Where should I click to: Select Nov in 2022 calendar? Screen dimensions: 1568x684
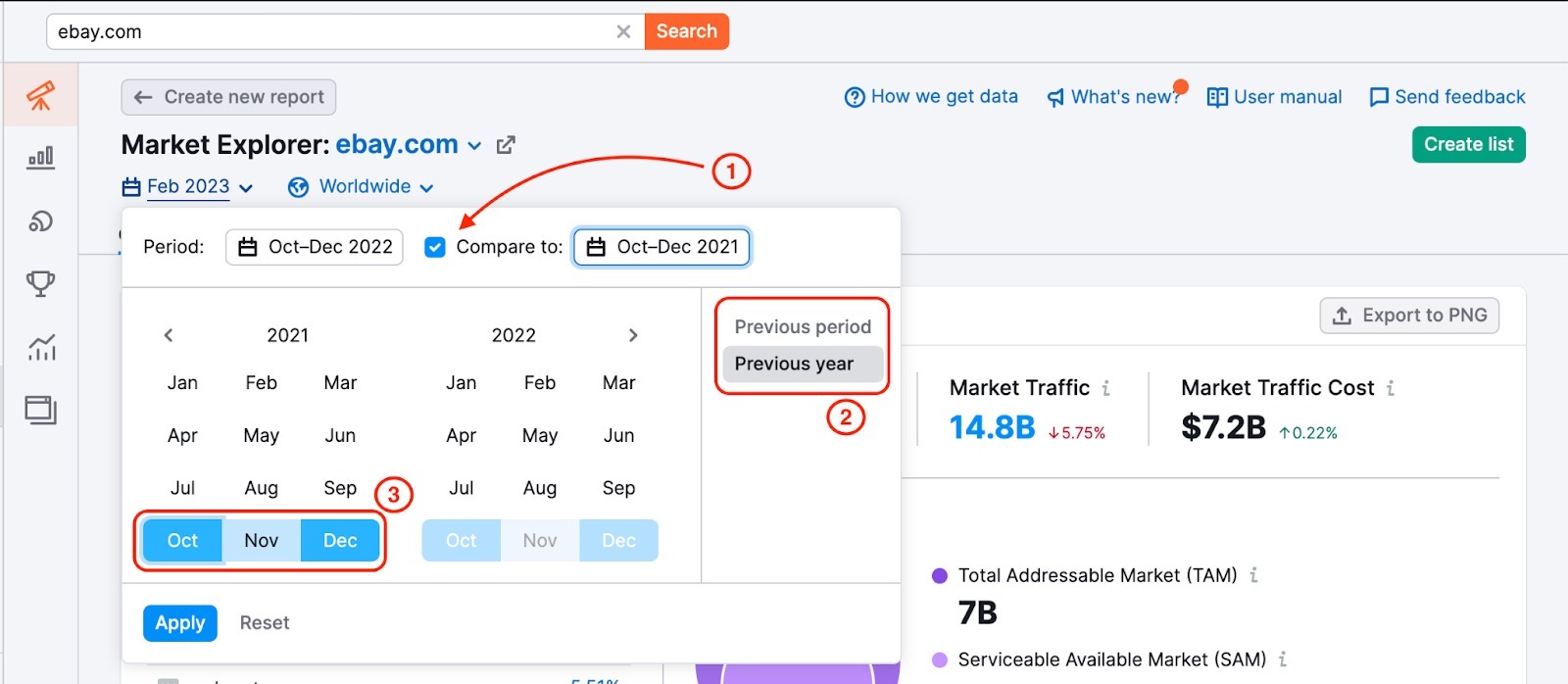click(540, 541)
